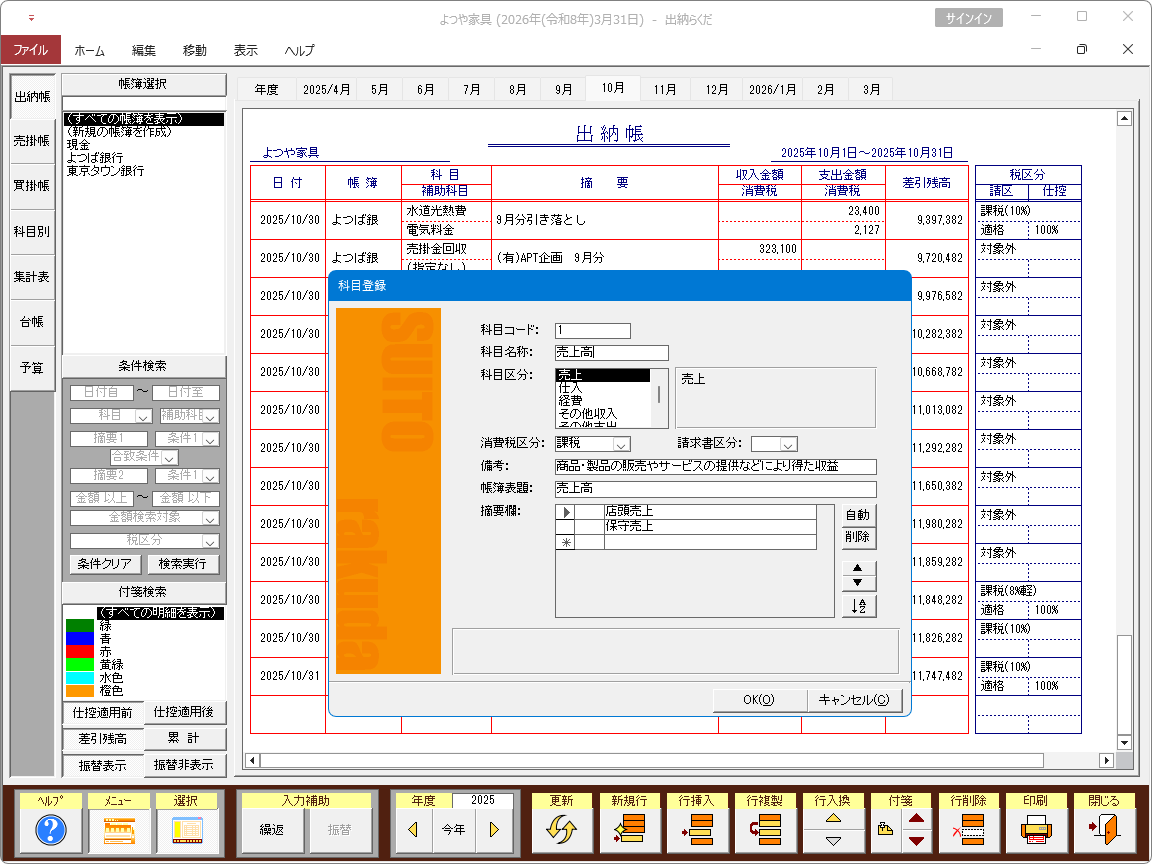Open the 請求書区分 dropdown
This screenshot has width=1152, height=864.
(788, 444)
